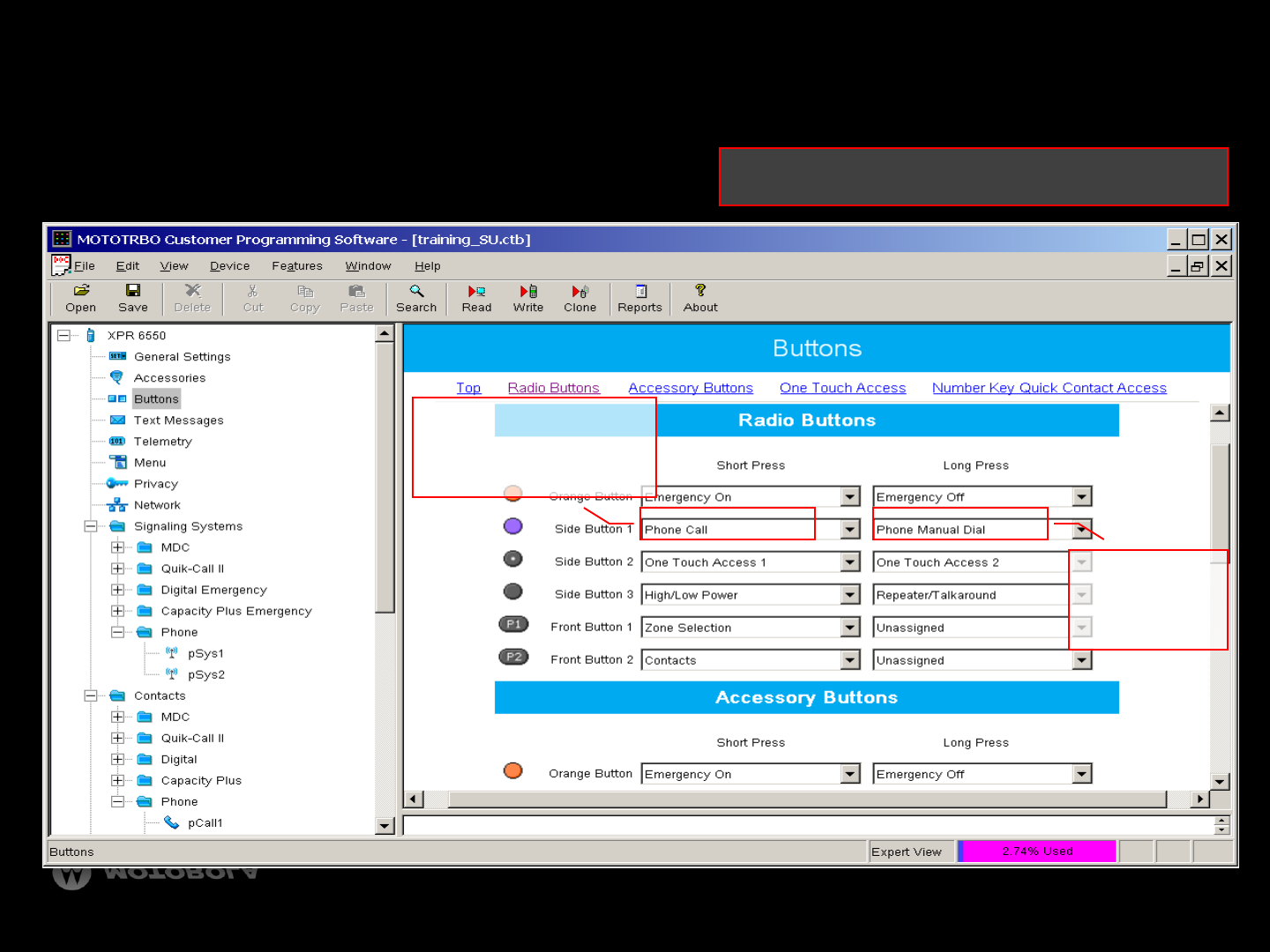Screen dimensions: 1270x952
Task: Select pSys1 phone system item
Action: tap(205, 653)
